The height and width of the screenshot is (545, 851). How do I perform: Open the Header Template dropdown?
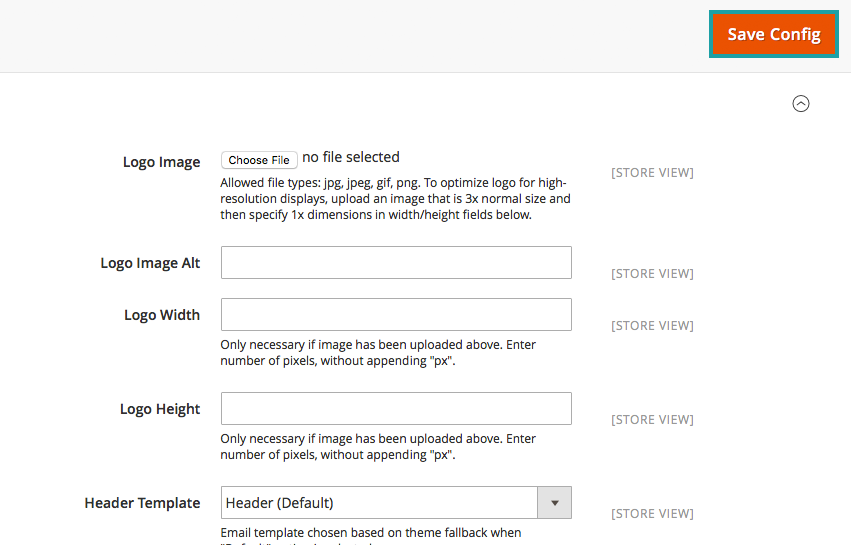(x=380, y=502)
